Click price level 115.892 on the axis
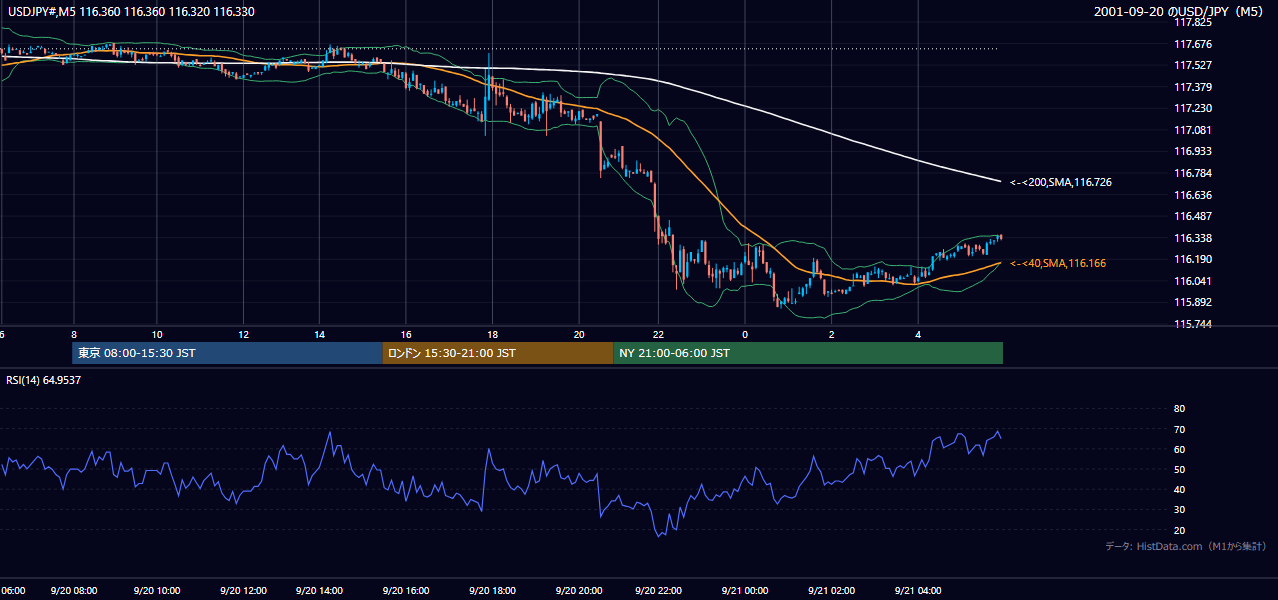1278x600 pixels. [x=1192, y=302]
